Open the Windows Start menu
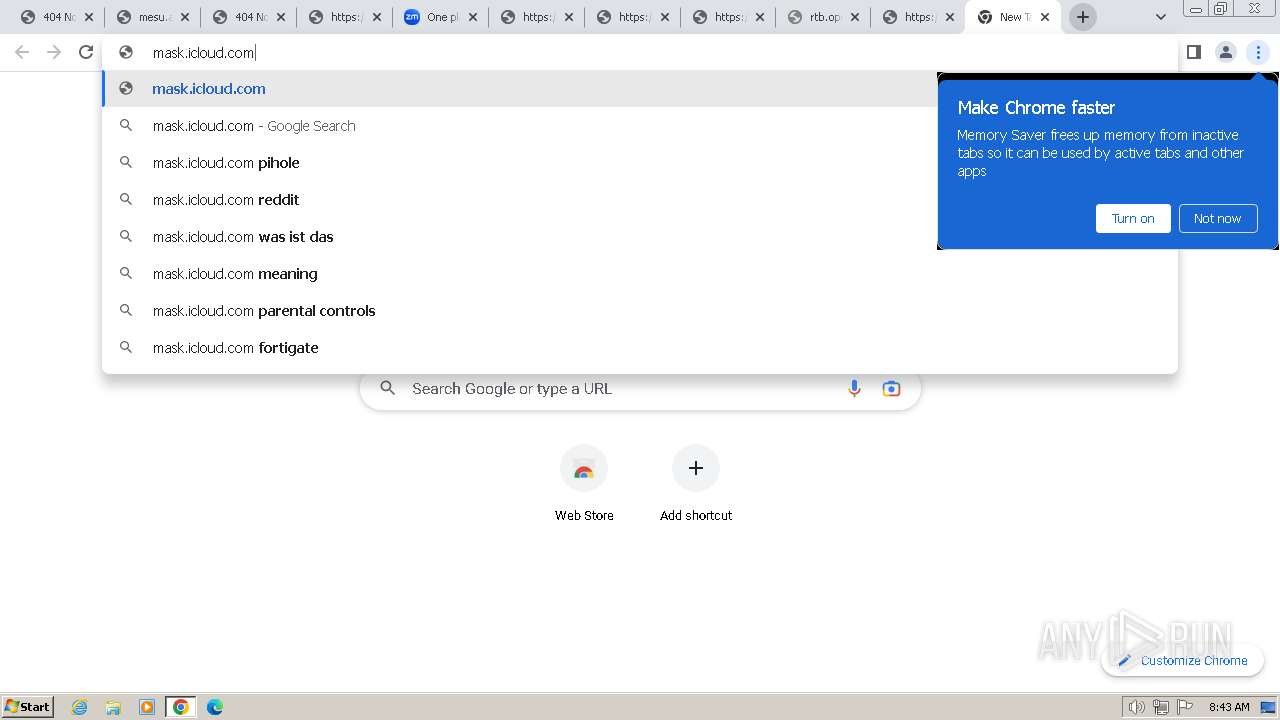 pyautogui.click(x=28, y=706)
